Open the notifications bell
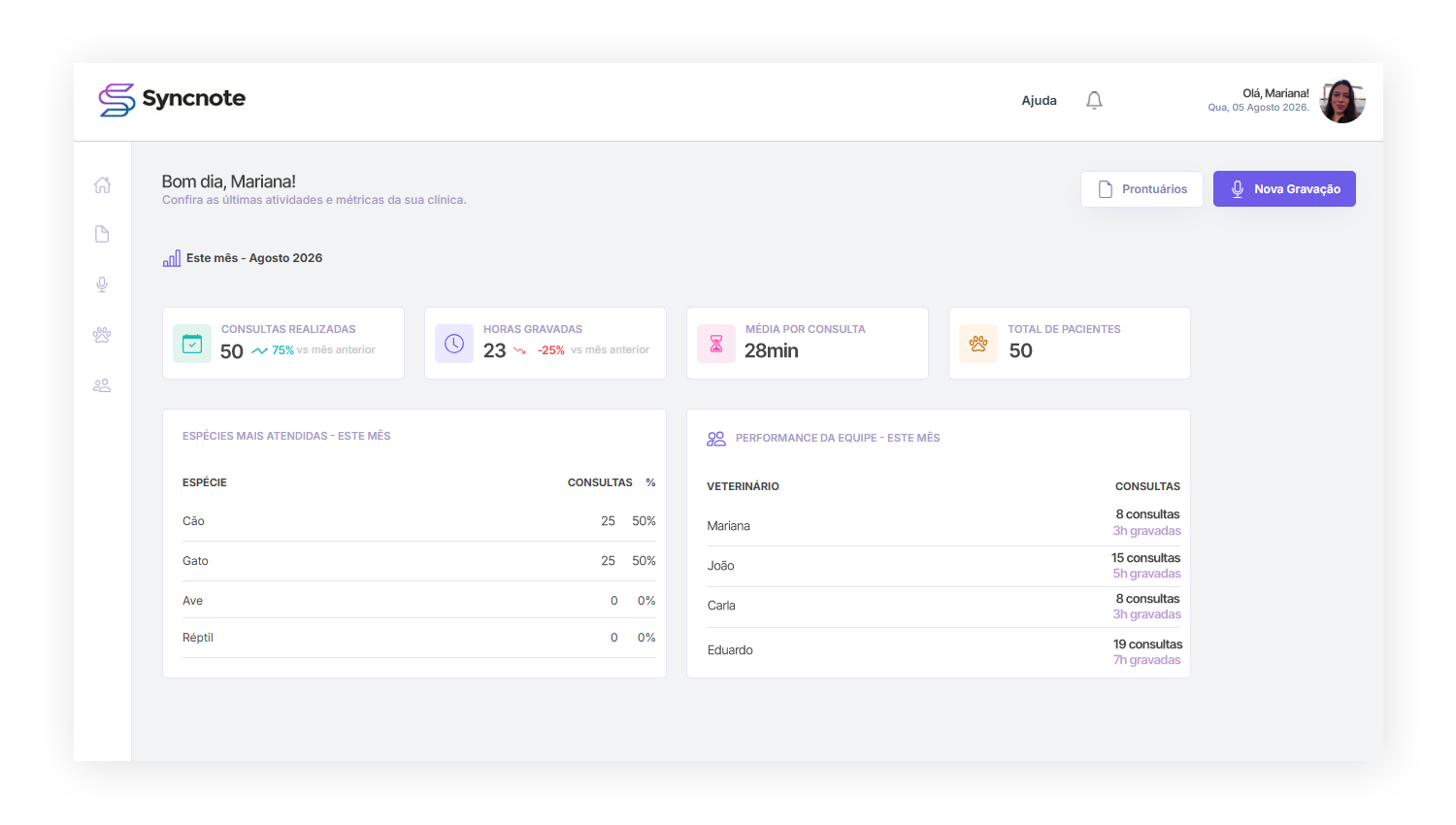 pyautogui.click(x=1094, y=100)
